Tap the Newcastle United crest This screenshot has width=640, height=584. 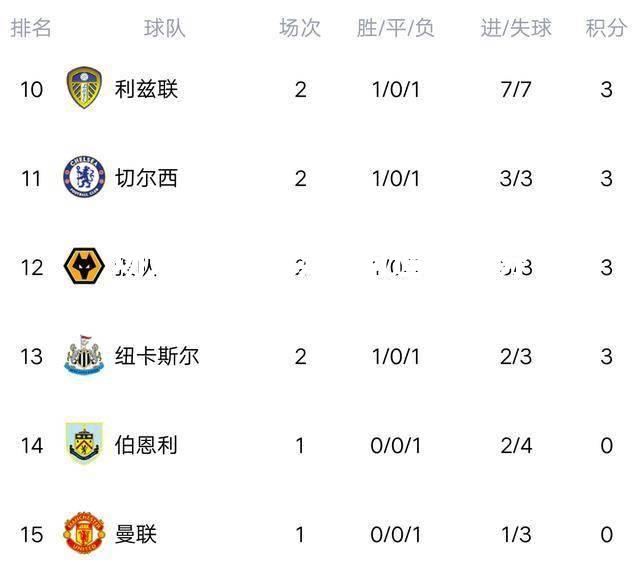point(84,355)
